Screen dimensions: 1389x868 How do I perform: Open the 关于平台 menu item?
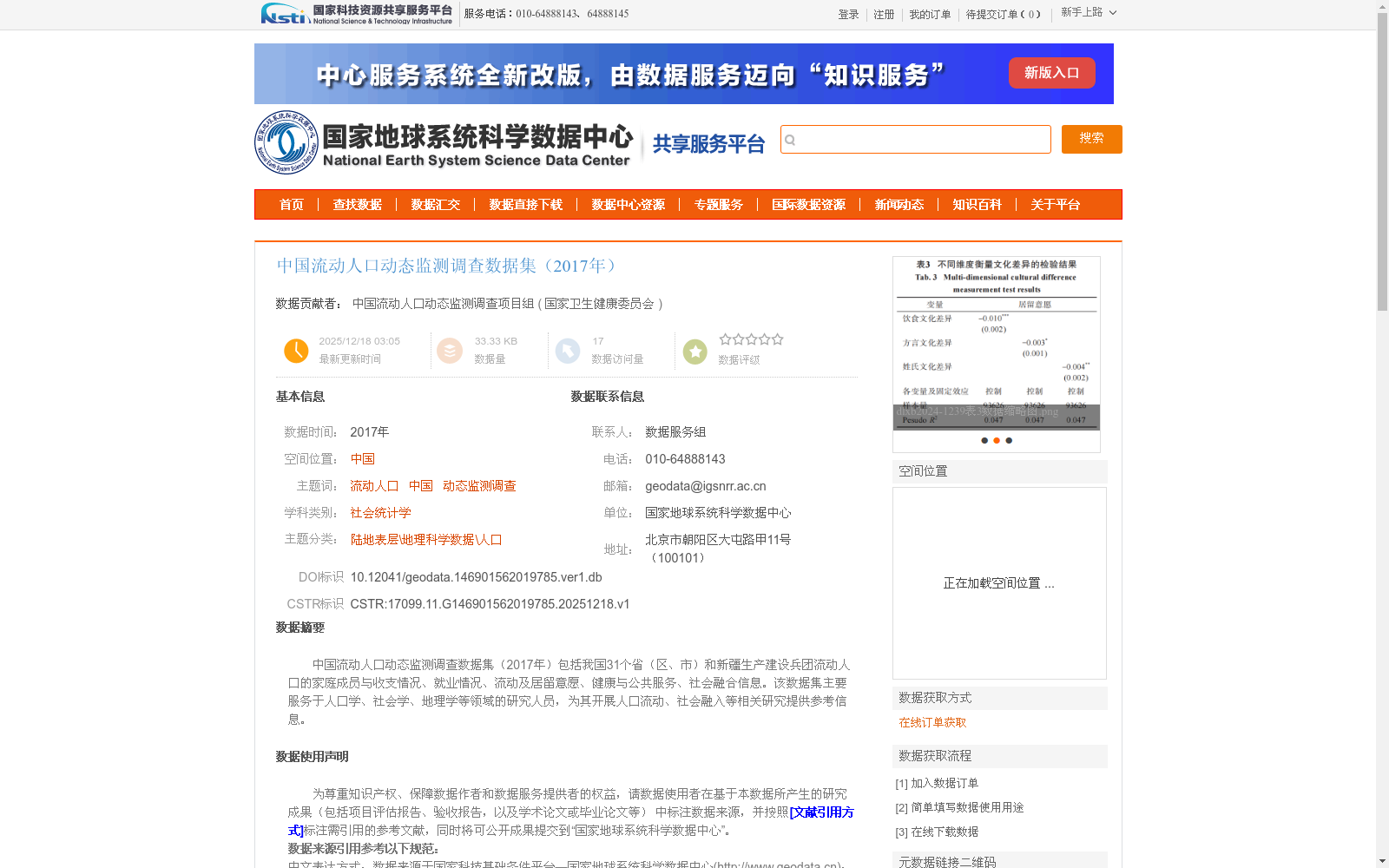1056,205
